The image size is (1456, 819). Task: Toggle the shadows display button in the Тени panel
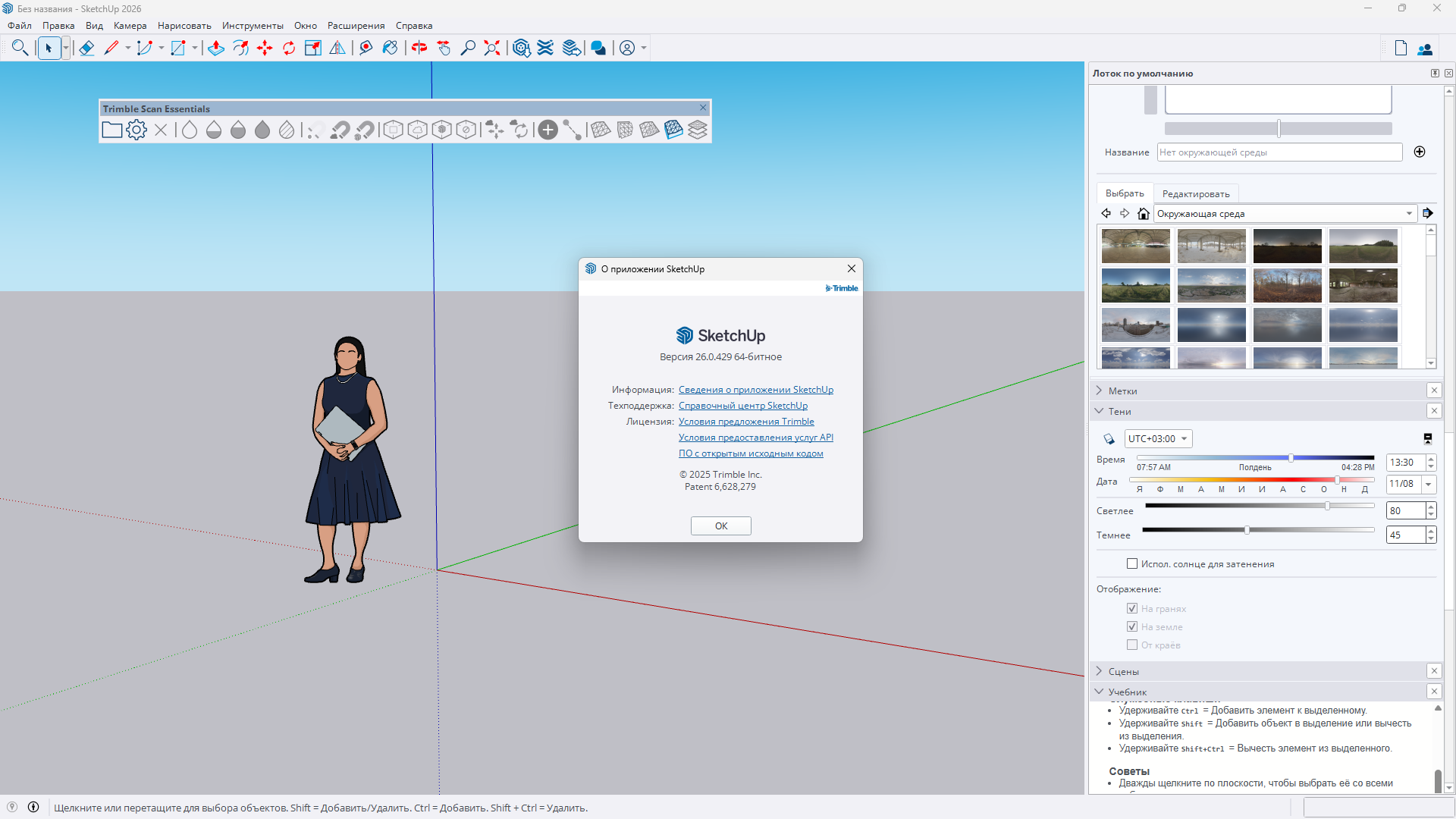[1109, 438]
